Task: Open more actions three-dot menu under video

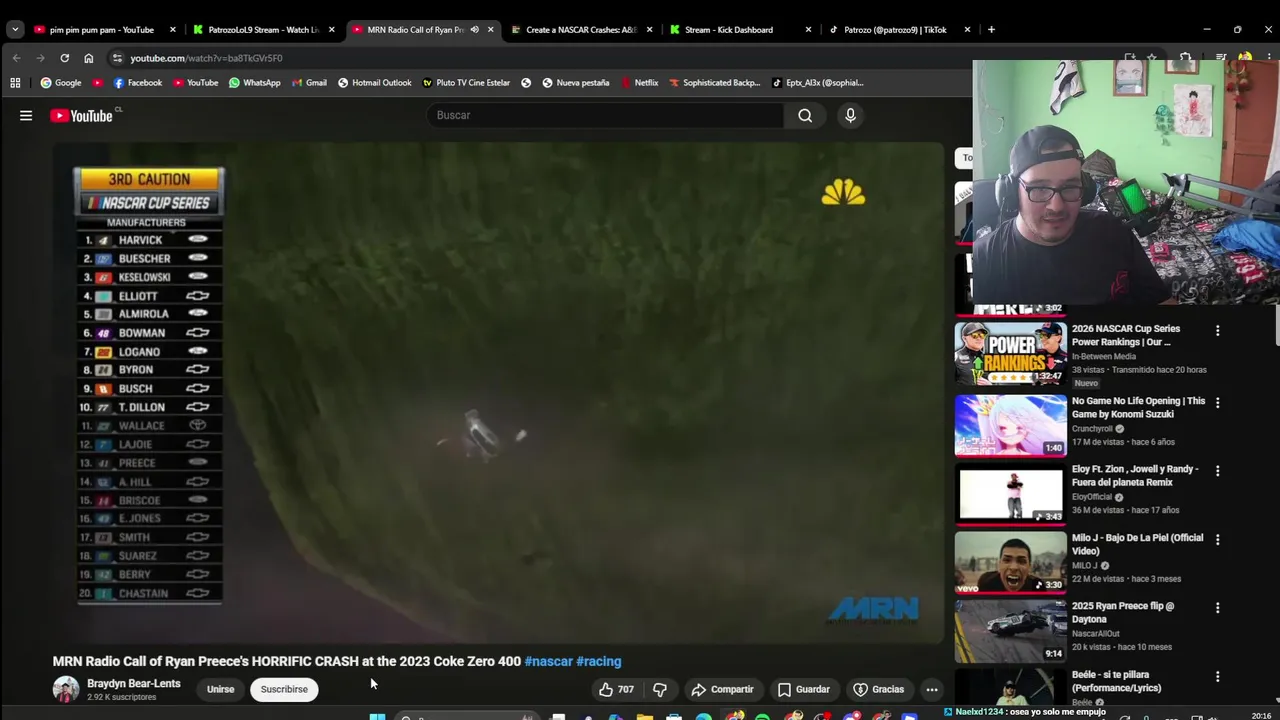Action: pos(932,689)
